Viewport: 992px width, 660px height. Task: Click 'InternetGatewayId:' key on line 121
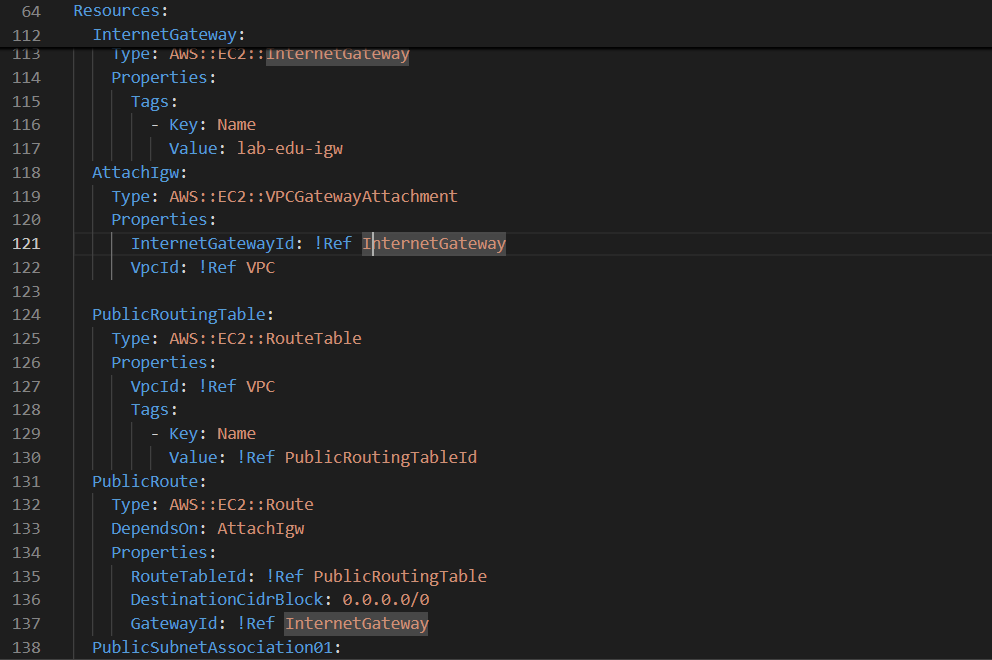coord(217,244)
